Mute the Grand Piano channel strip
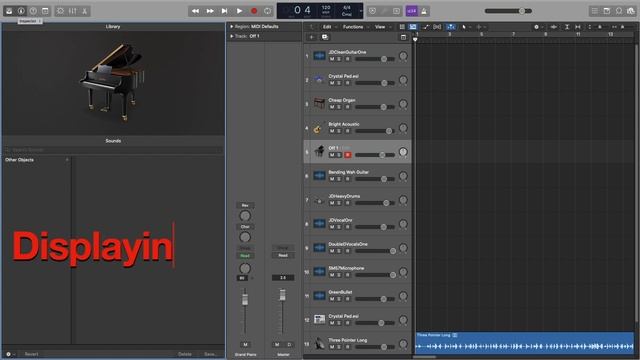Viewport: 640px width, 360px height. point(245,344)
